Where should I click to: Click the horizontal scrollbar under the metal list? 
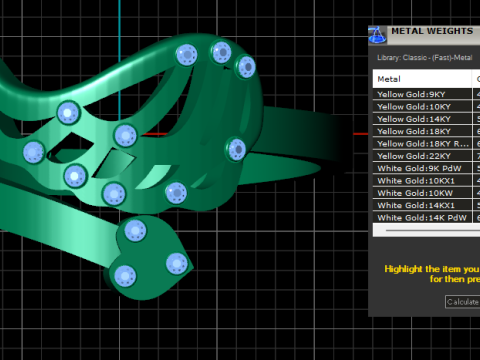pos(427,230)
